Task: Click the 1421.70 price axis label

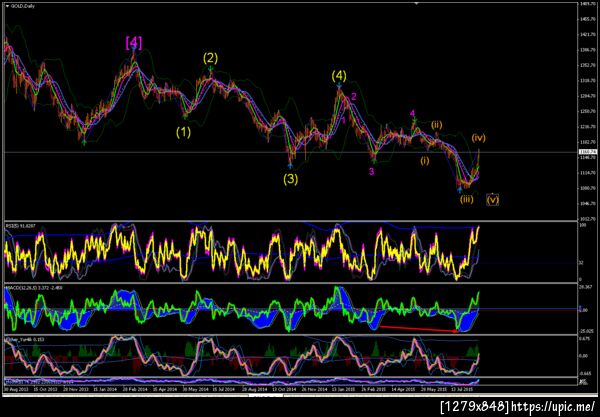Action: (588, 34)
